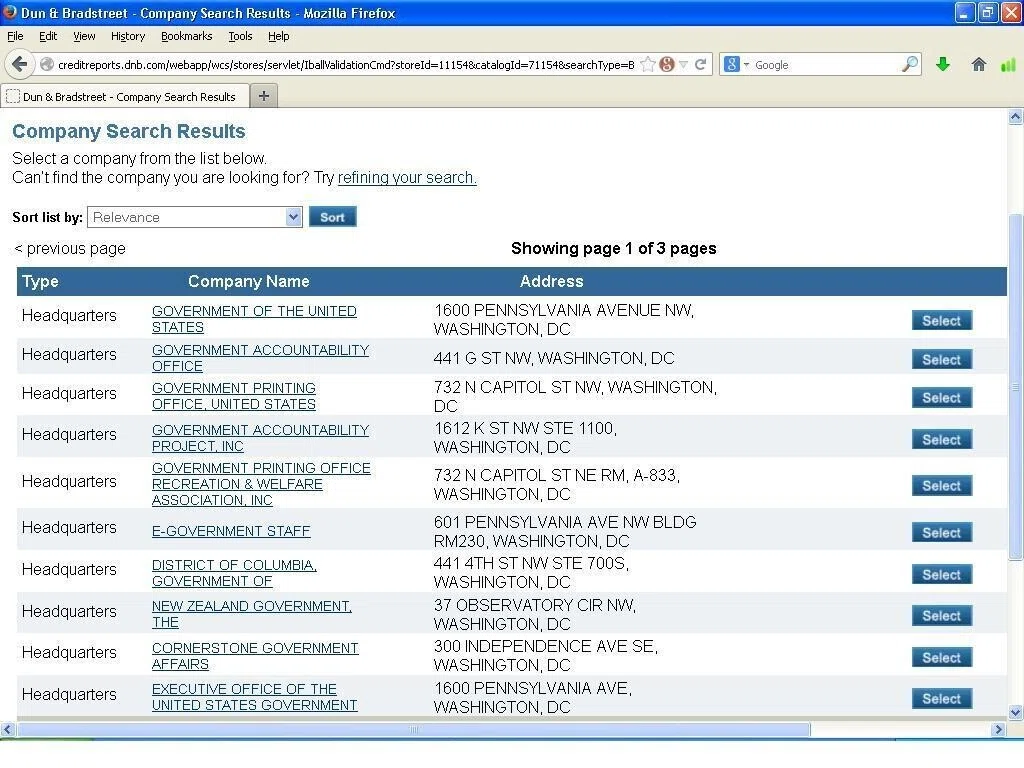Select the 732 N Capitol ST NE row
1024x768 pixels.
click(x=942, y=486)
